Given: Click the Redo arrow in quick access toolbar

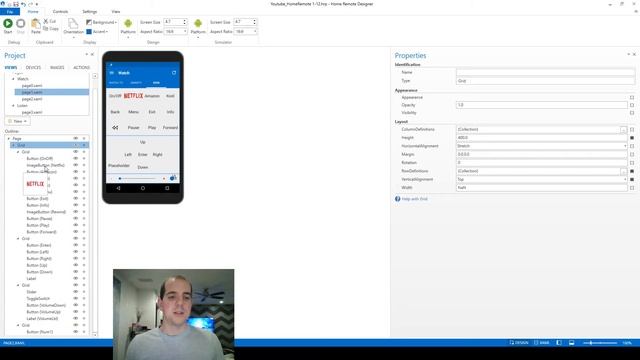Looking at the screenshot, I should tap(30, 4).
